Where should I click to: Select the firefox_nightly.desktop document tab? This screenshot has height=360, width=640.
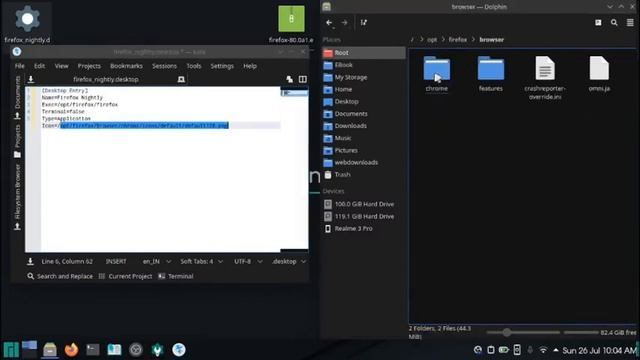click(x=106, y=79)
